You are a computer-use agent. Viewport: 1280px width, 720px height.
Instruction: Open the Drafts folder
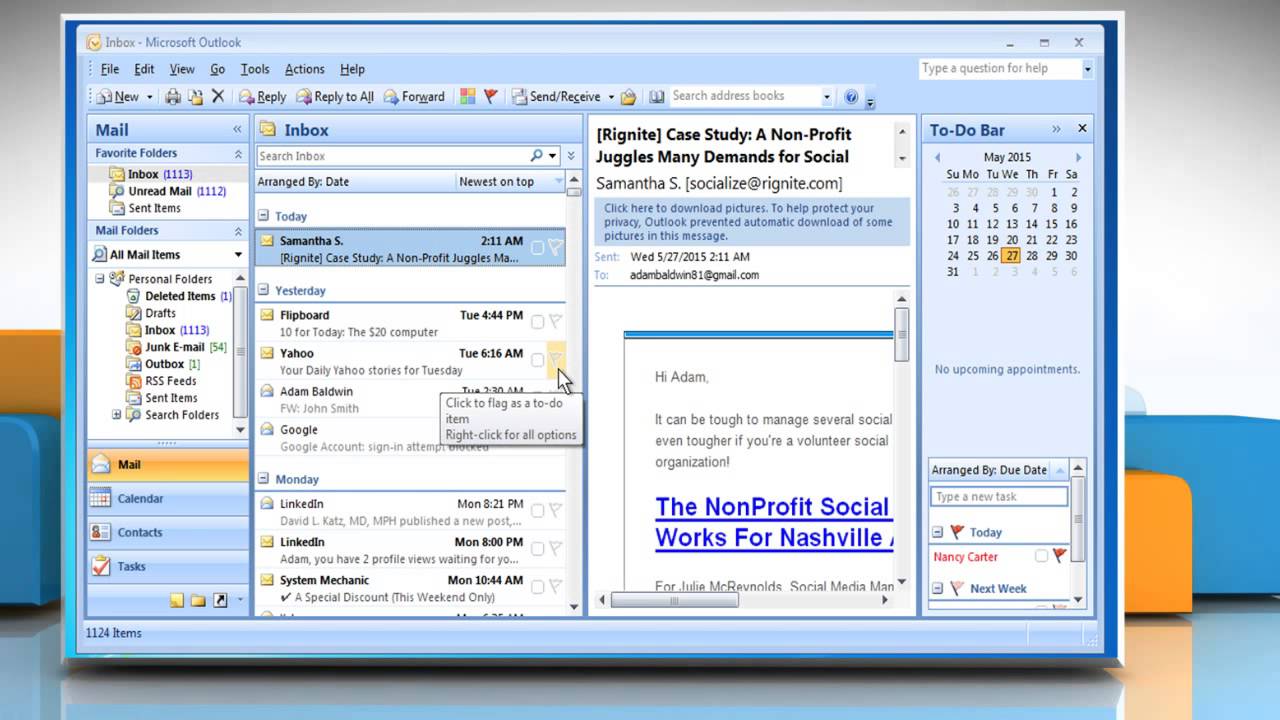coord(151,313)
